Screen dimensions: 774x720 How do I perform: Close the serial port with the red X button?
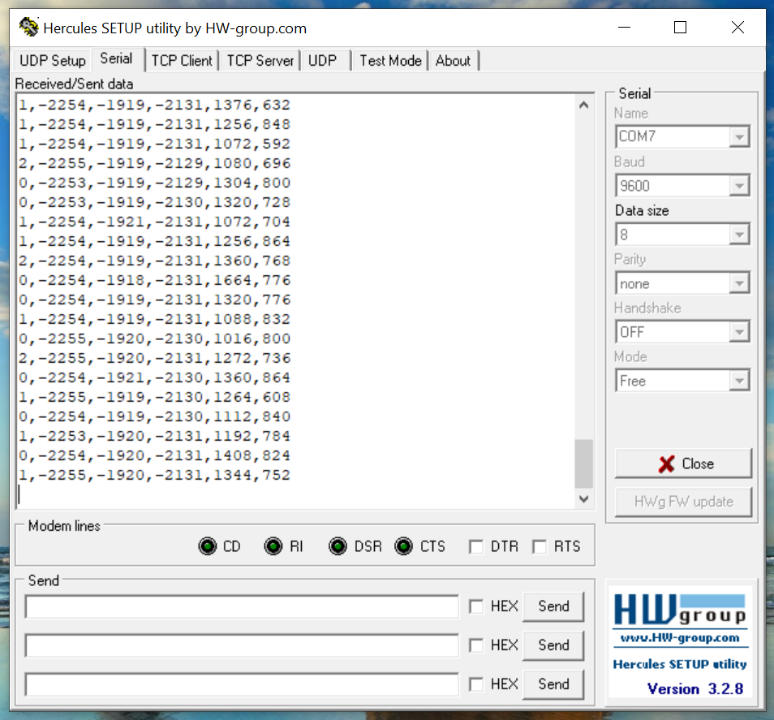click(x=683, y=463)
